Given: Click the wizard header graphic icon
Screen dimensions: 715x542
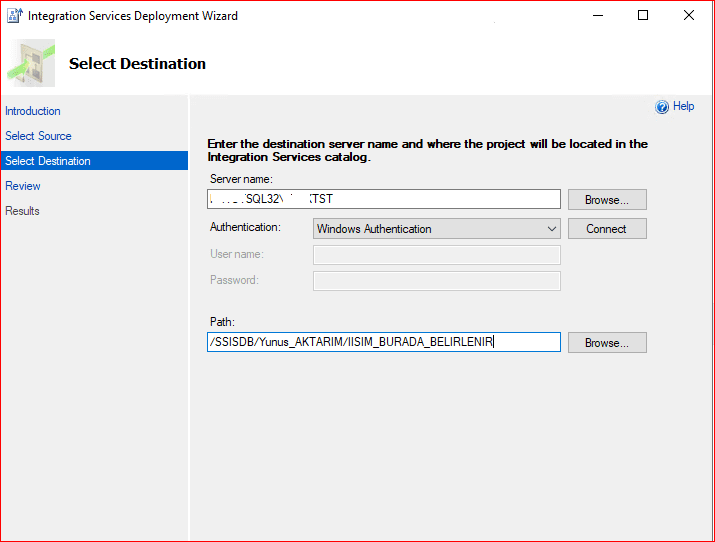Looking at the screenshot, I should (32, 63).
